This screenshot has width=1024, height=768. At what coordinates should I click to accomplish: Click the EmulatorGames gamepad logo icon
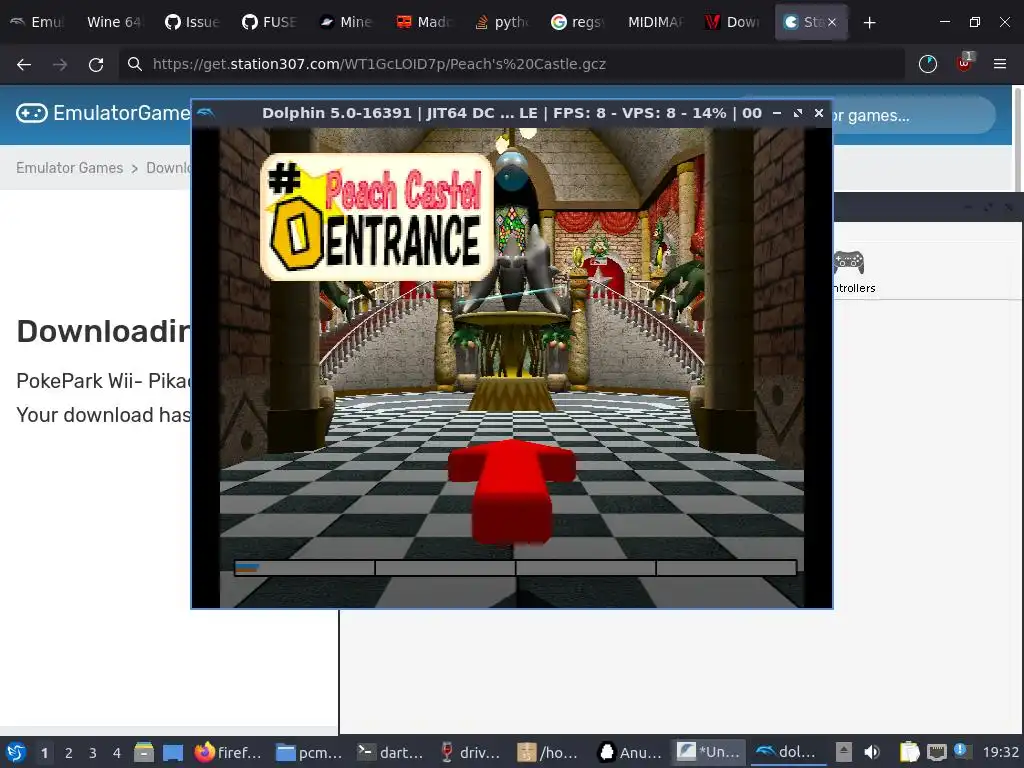point(31,113)
